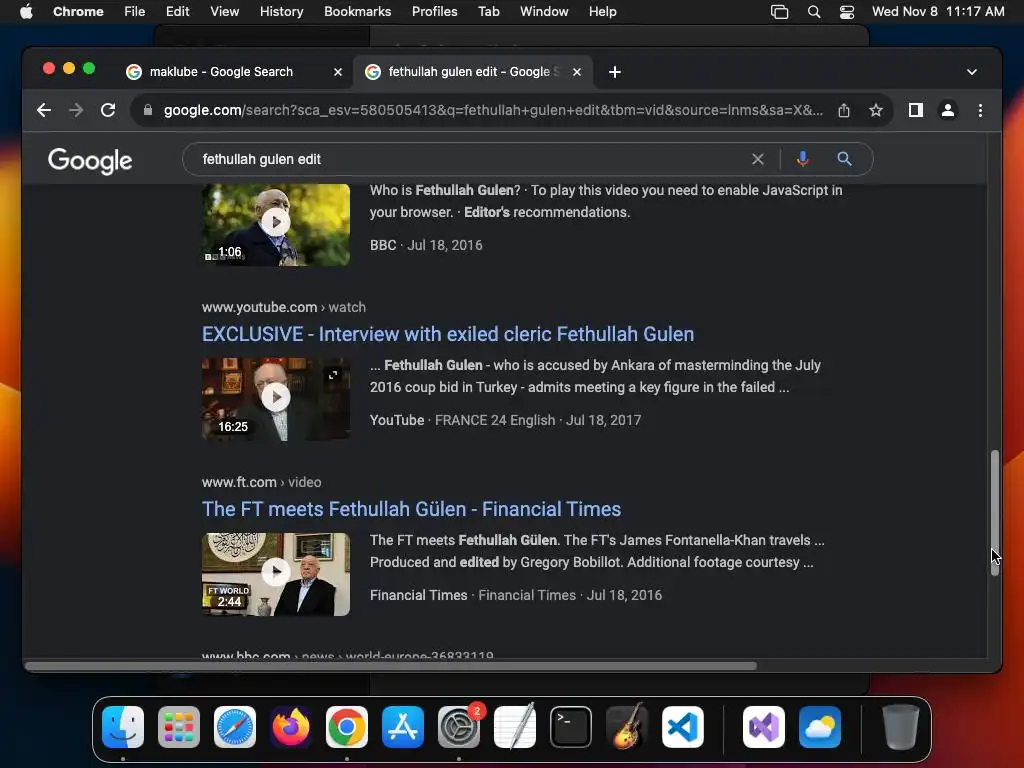This screenshot has width=1024, height=768.
Task: Open EXCLUSIVE Interview with exiled cleric link
Action: pos(448,334)
